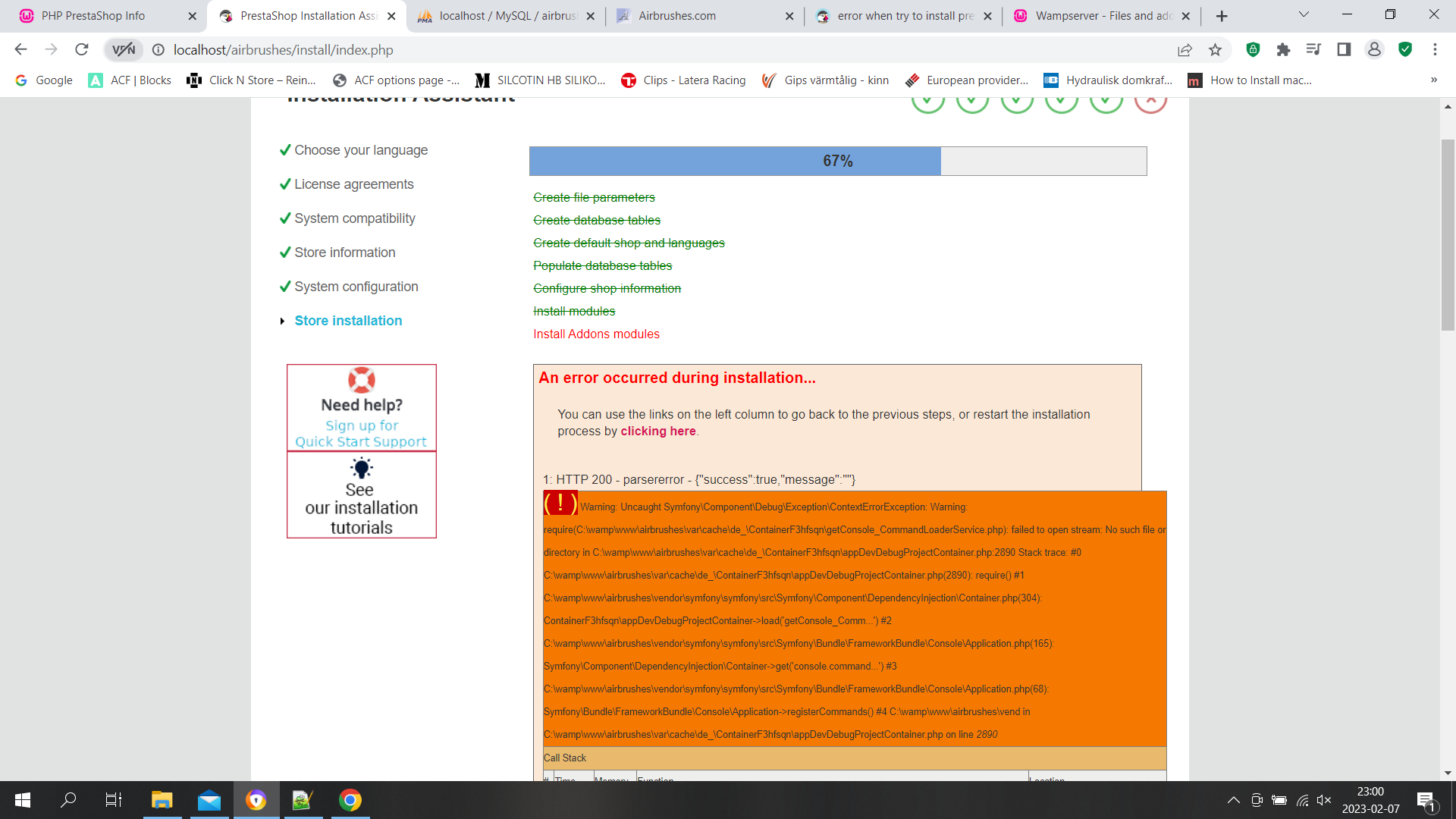Toggle the browser side panel icon
Image resolution: width=1456 pixels, height=819 pixels.
1344,49
